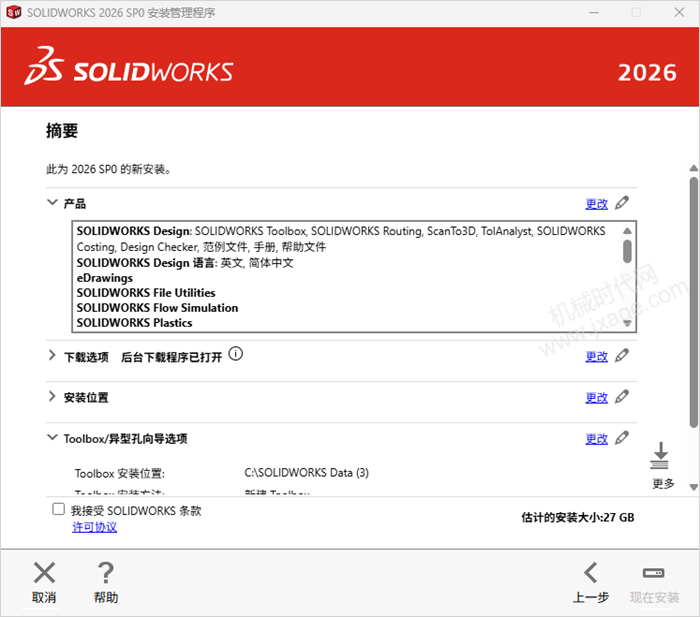Image resolution: width=700 pixels, height=617 pixels.
Task: Collapse the Toolbox/异型孔向导选项 section
Action: pyautogui.click(x=52, y=437)
